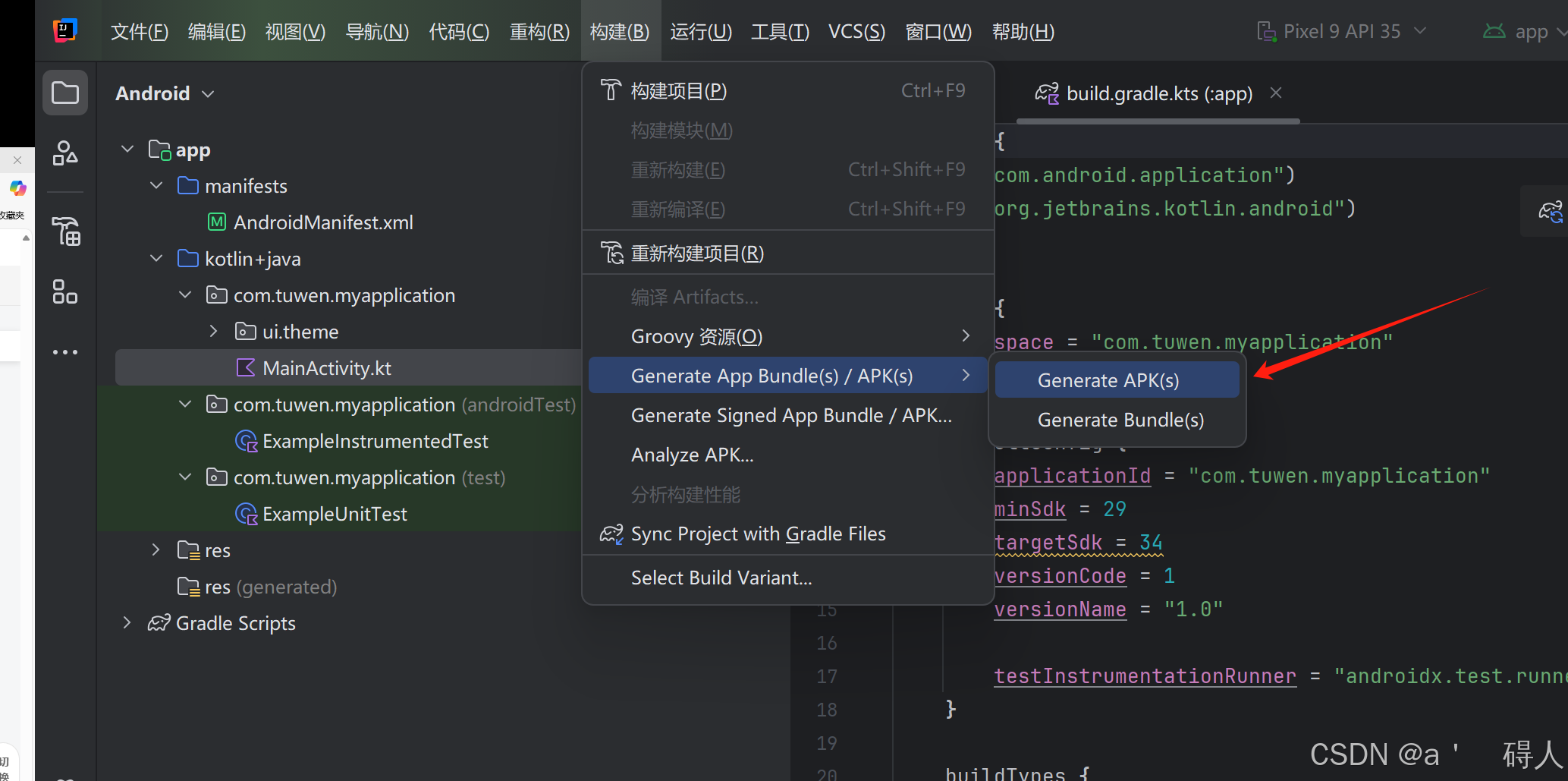Click the ExampleUnitTest class icon
Image resolution: width=1568 pixels, height=781 pixels.
247,514
